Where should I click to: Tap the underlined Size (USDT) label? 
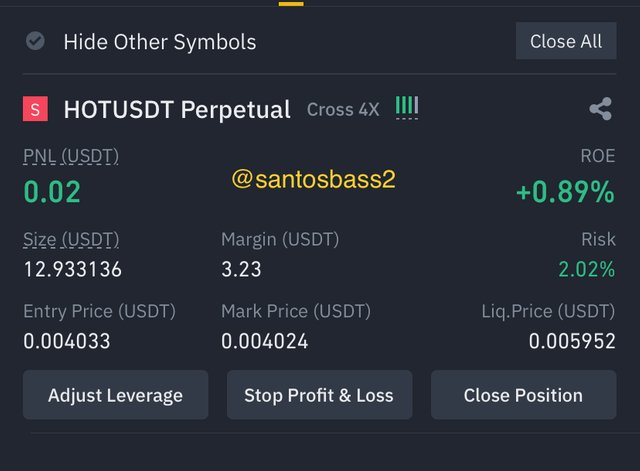coord(71,239)
